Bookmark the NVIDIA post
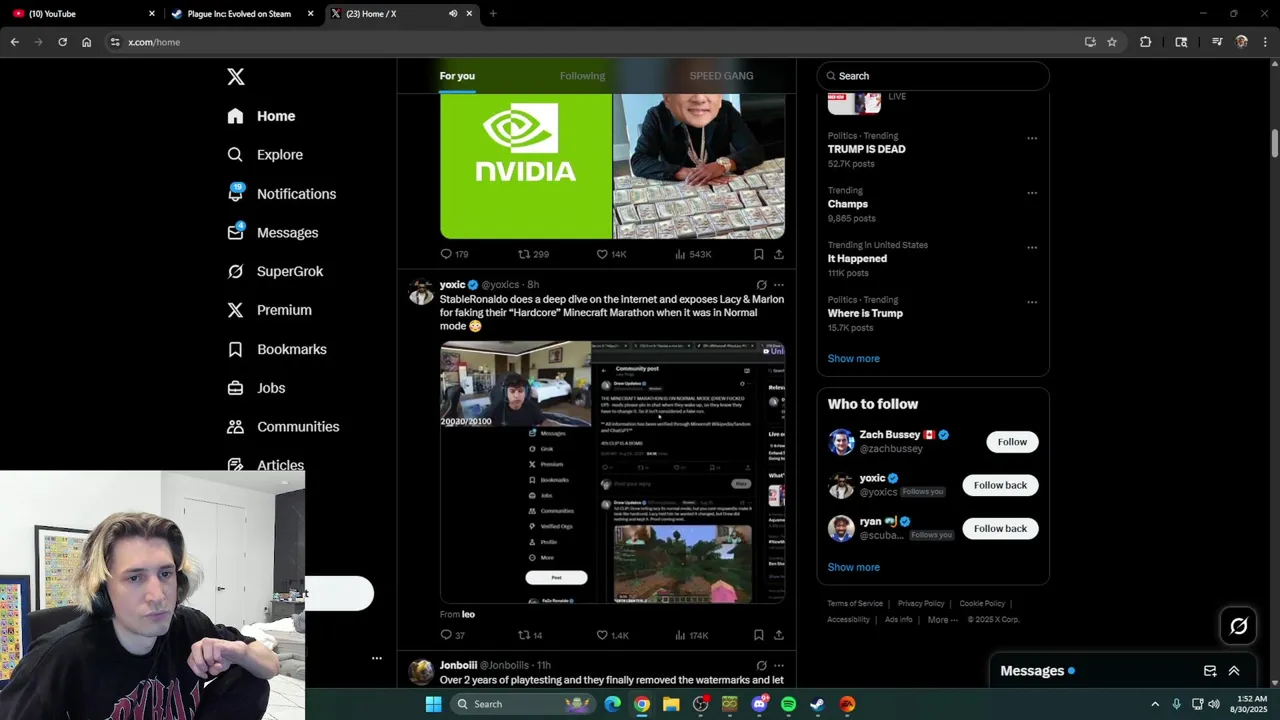This screenshot has width=1280, height=720. [x=759, y=254]
